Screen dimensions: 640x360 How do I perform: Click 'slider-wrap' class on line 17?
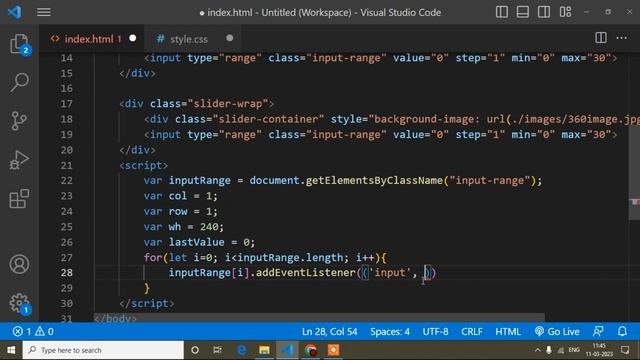pos(227,104)
